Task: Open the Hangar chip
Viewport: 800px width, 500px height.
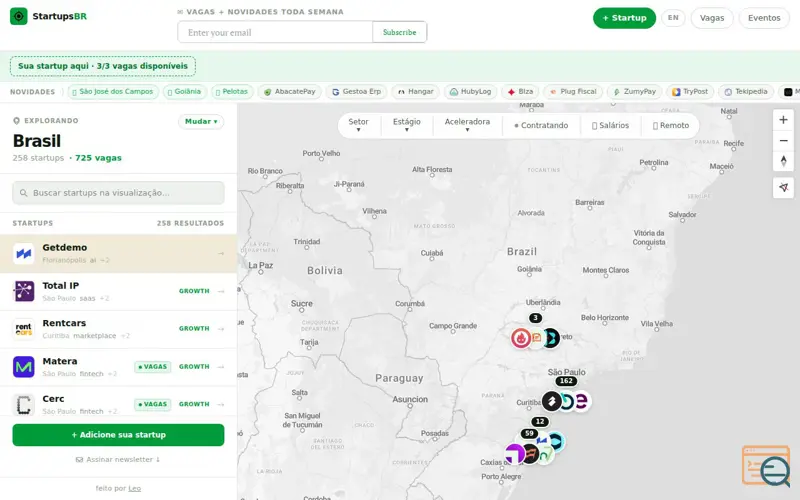Action: click(415, 92)
